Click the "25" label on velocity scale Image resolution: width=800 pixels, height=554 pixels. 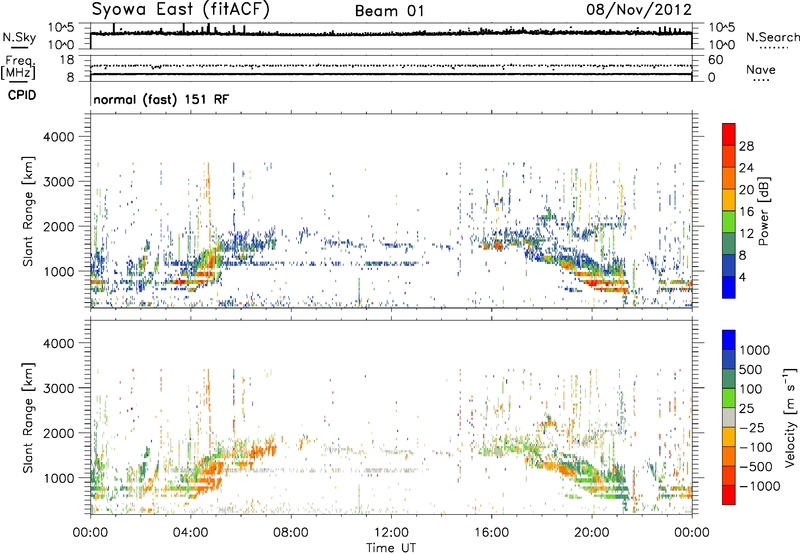pyautogui.click(x=746, y=409)
